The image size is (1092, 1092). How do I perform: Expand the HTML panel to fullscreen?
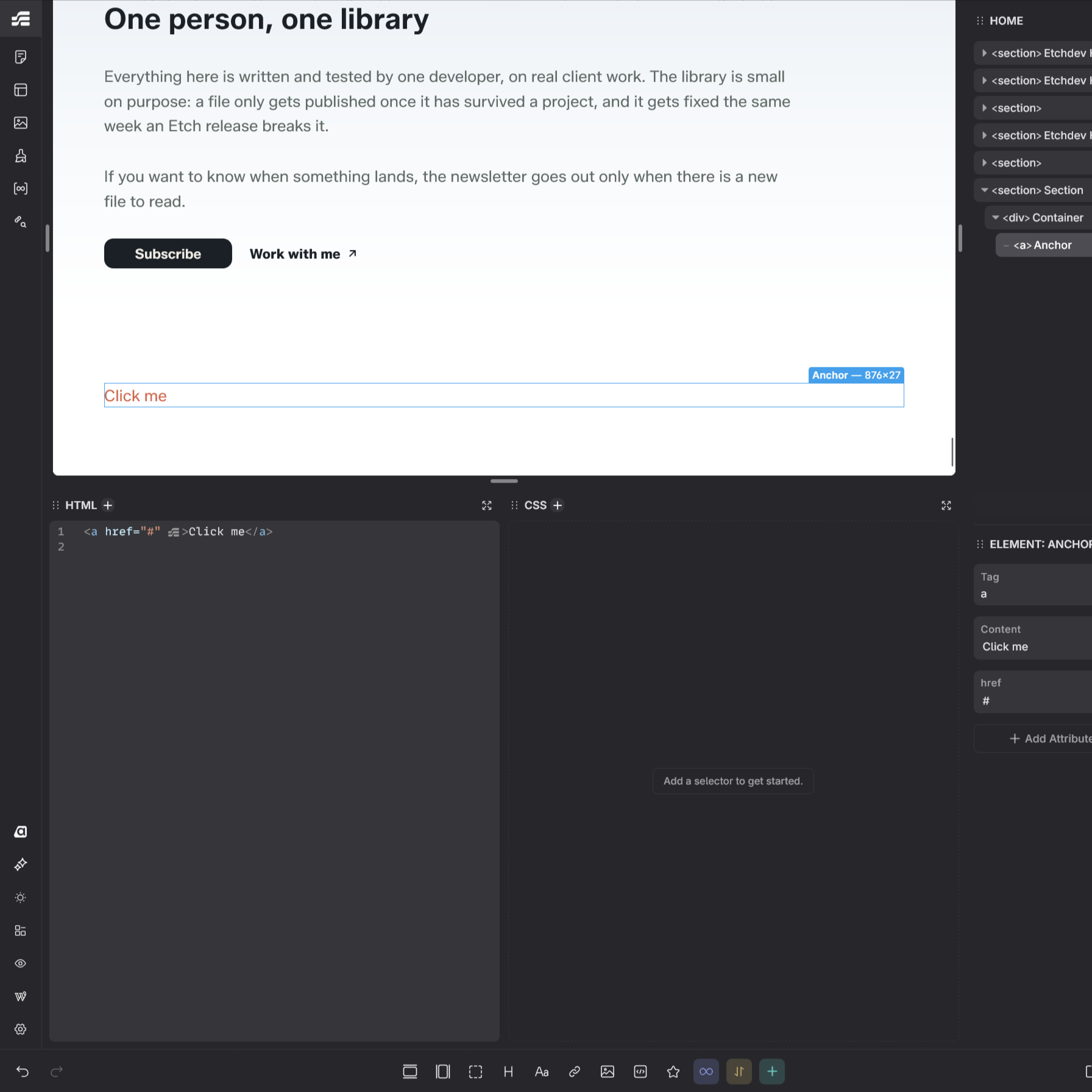point(487,505)
